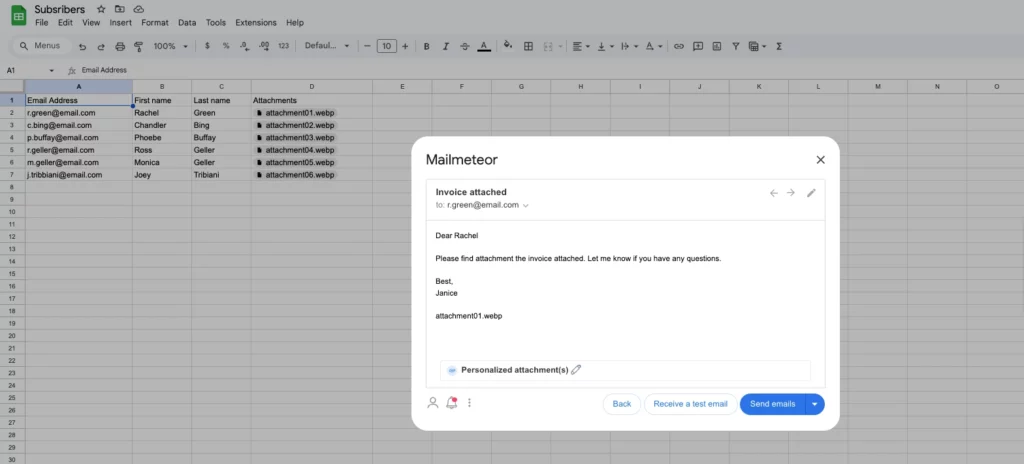Open the Tools menu
1024x464 pixels.
pos(216,22)
